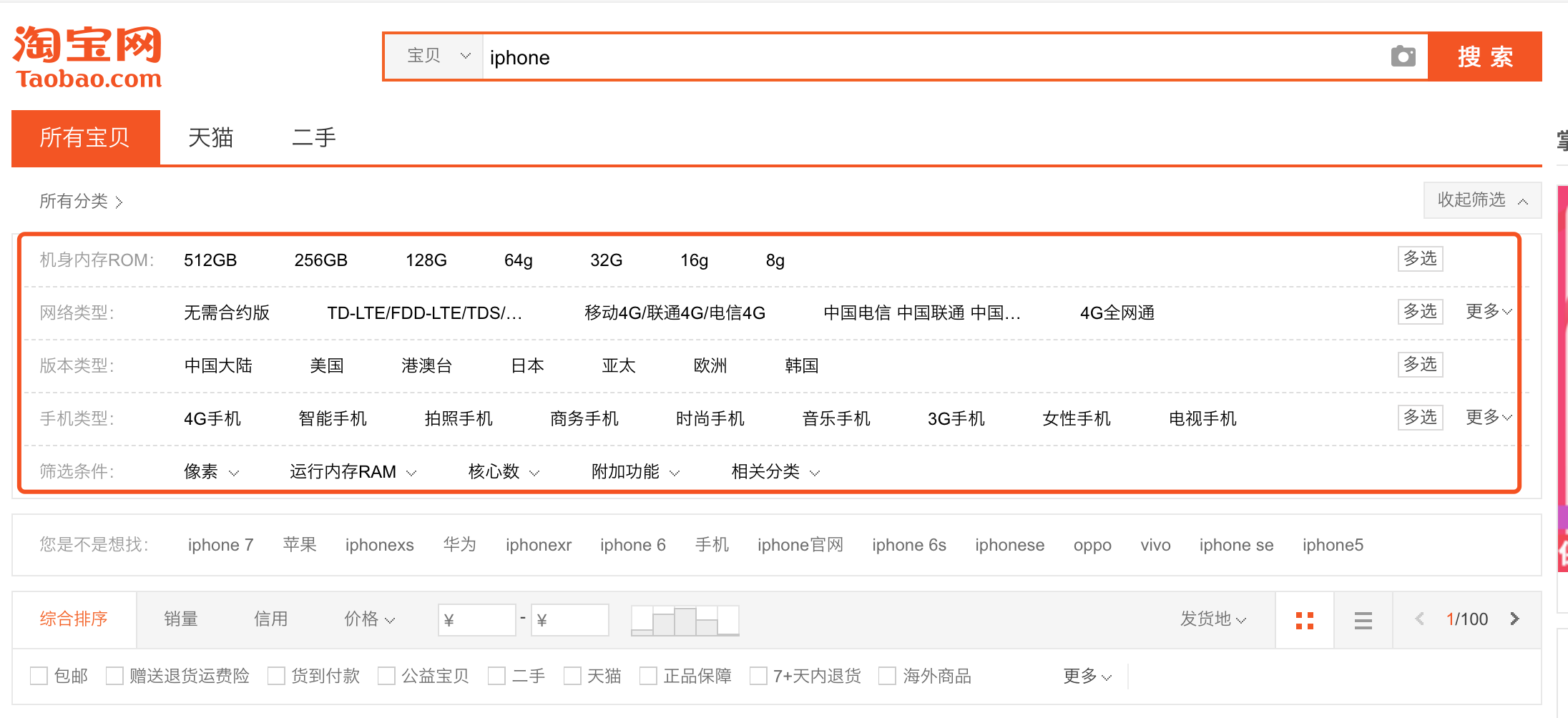Sort by 综合排序
1568x718 pixels.
[74, 619]
